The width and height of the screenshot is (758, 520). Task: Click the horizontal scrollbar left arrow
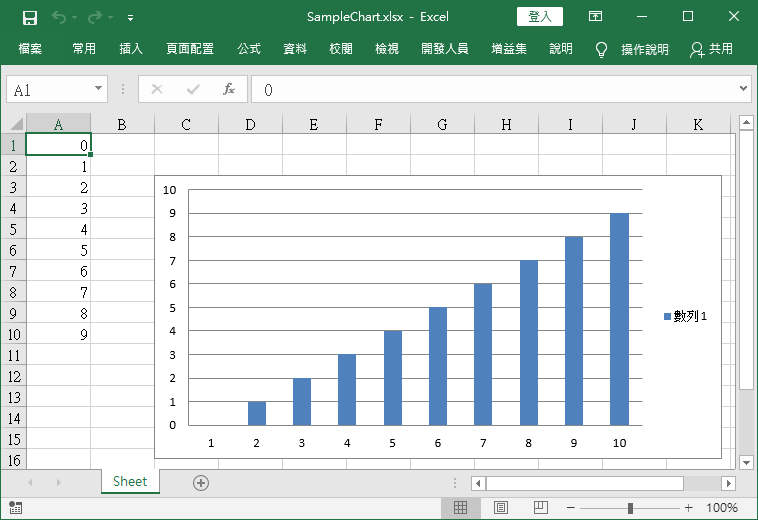pos(478,483)
